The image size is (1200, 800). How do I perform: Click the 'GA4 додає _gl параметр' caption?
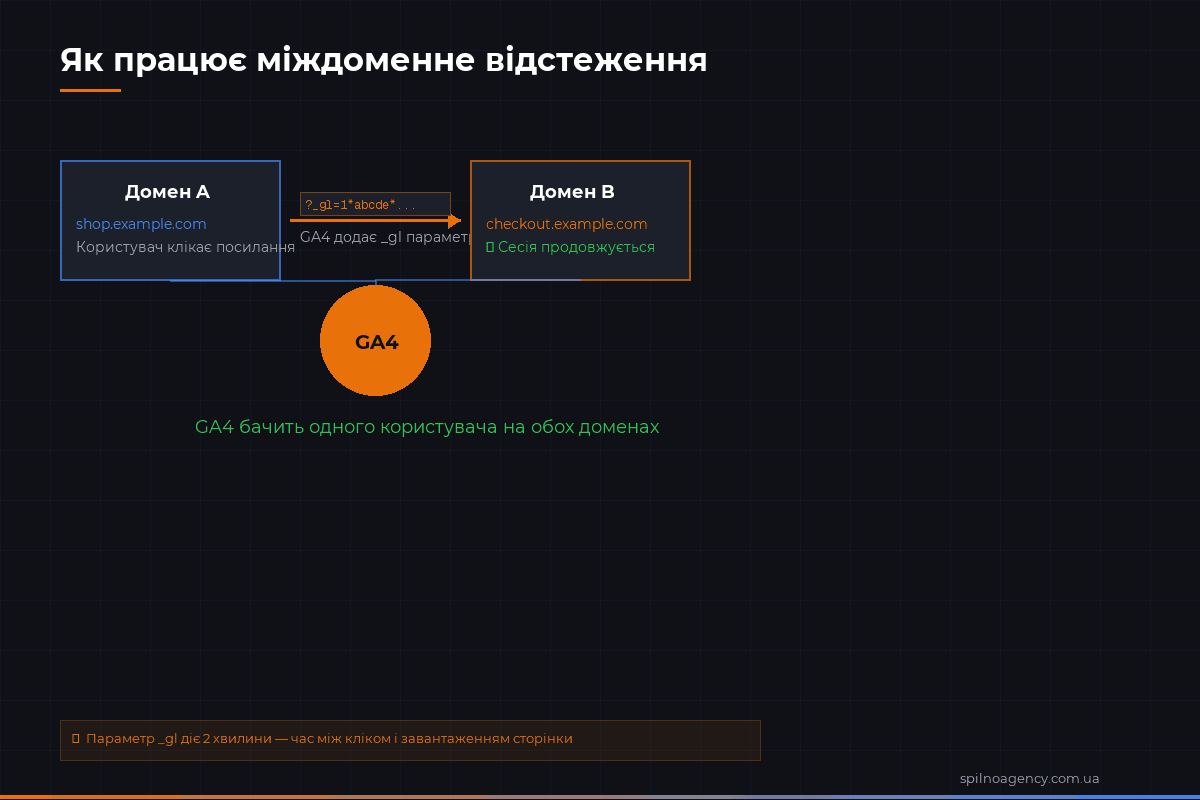coord(385,238)
